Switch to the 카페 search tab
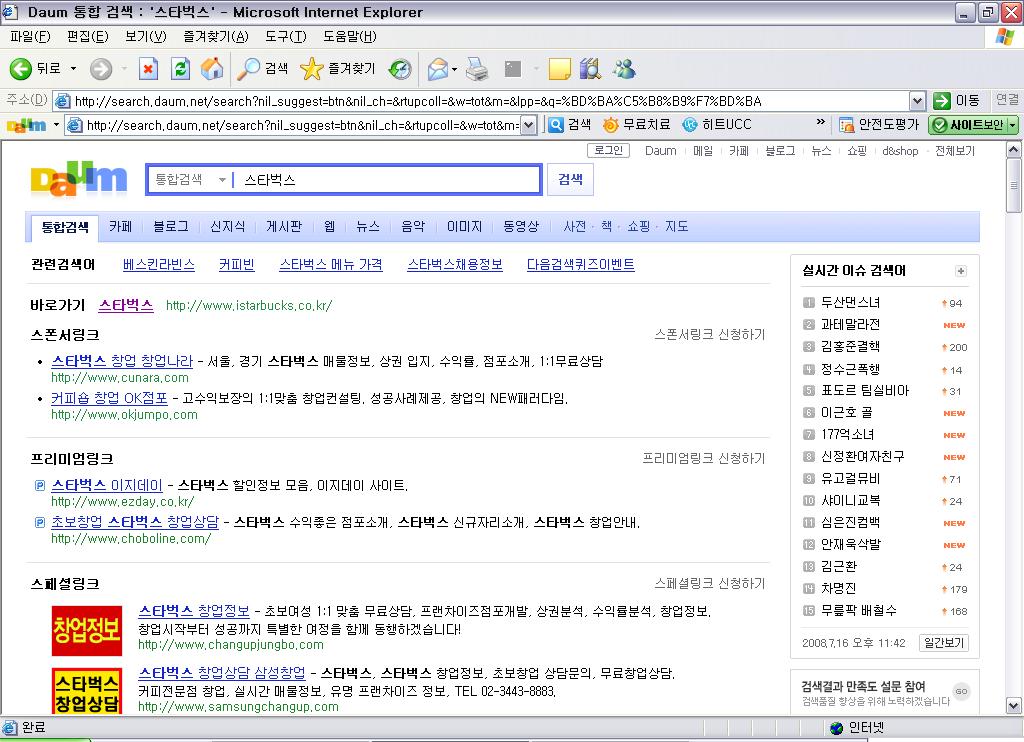This screenshot has height=742, width=1024. [120, 227]
